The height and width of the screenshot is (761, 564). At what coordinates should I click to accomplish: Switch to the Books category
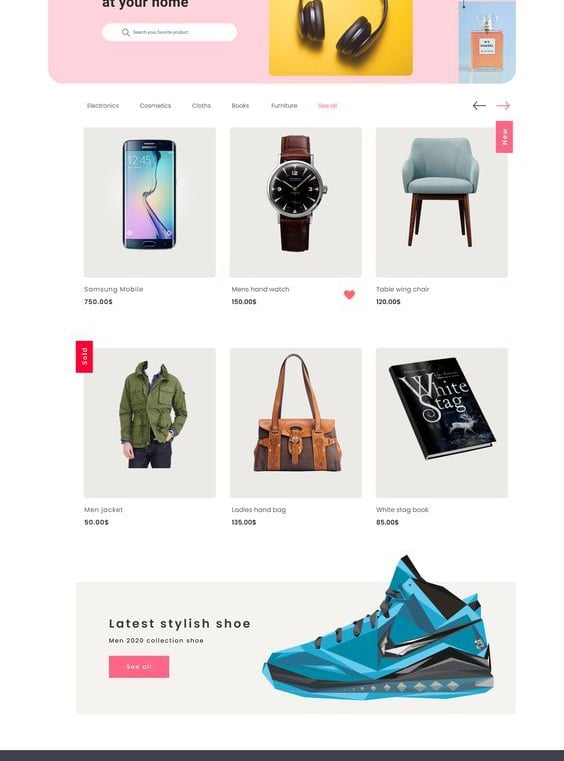pos(240,106)
